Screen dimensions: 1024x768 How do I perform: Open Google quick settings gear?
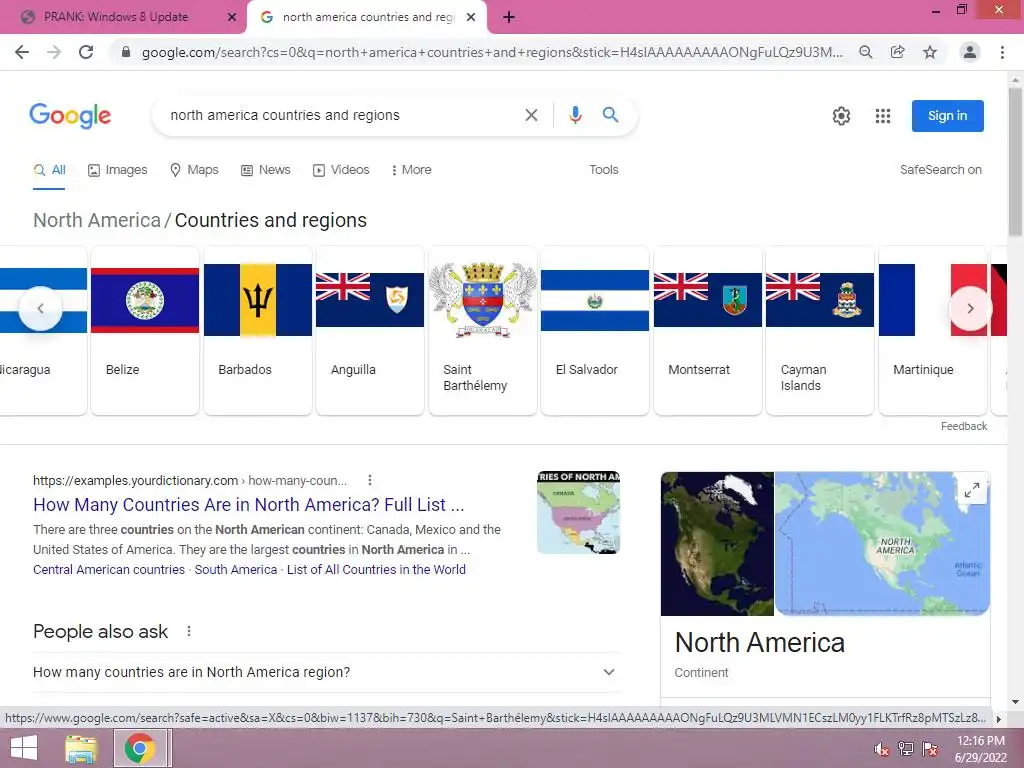click(x=841, y=116)
